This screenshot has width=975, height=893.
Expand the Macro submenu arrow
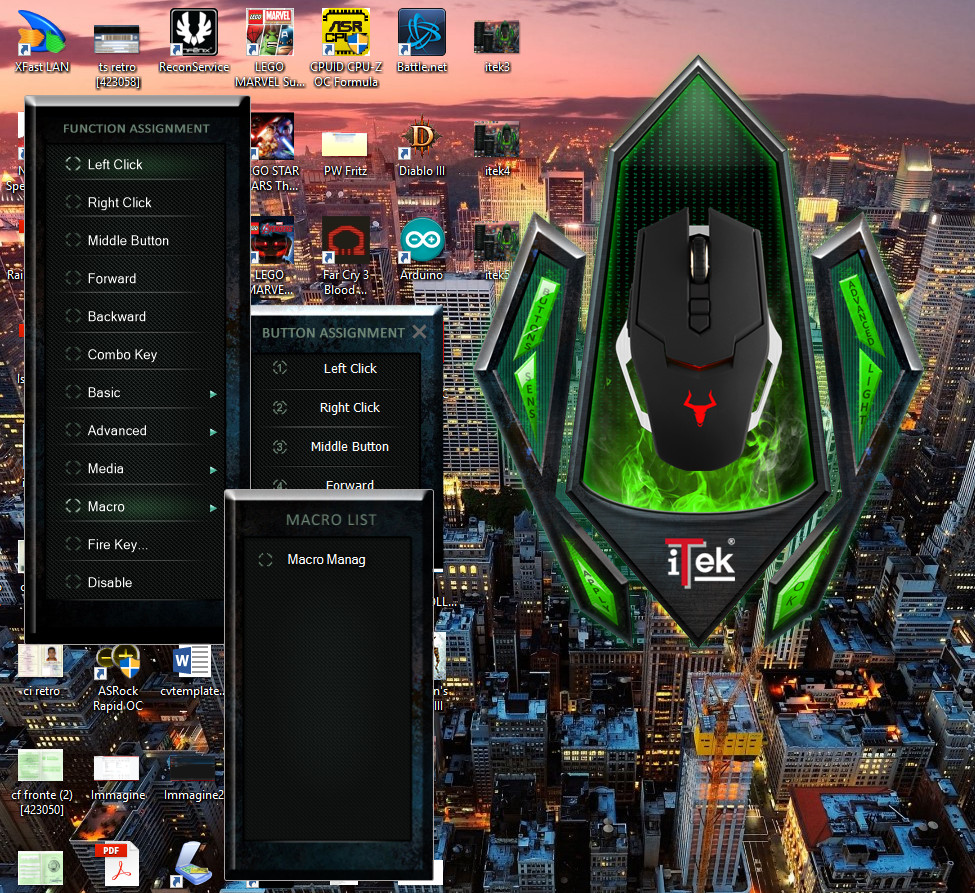click(x=213, y=508)
